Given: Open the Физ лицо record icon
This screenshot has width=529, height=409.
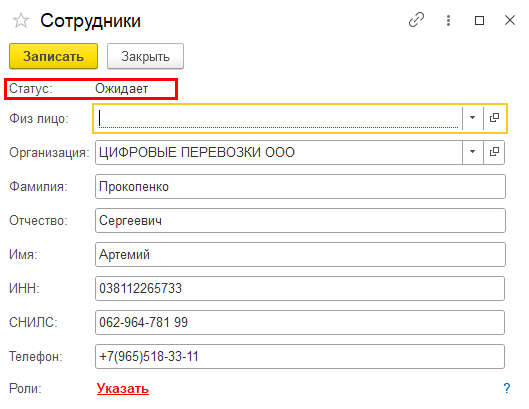Looking at the screenshot, I should coord(495,118).
